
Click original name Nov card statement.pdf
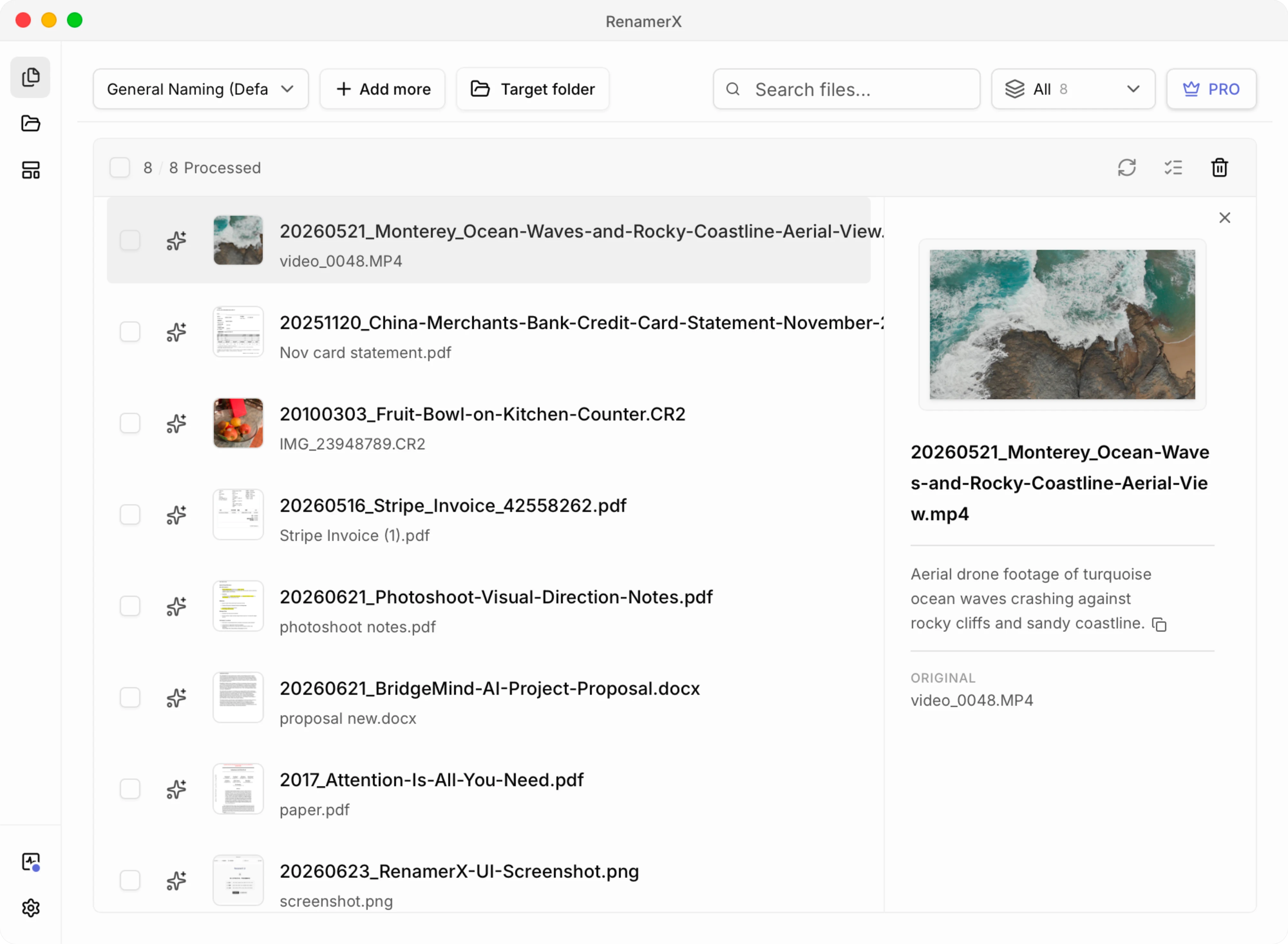click(x=365, y=353)
